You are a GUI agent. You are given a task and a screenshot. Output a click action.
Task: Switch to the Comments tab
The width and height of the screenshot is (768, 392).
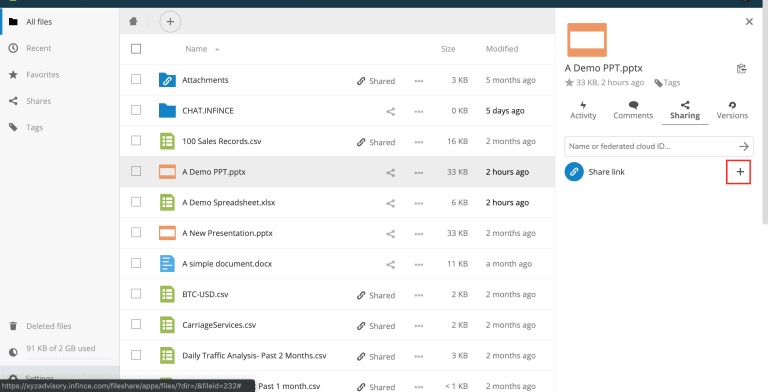coord(633,111)
